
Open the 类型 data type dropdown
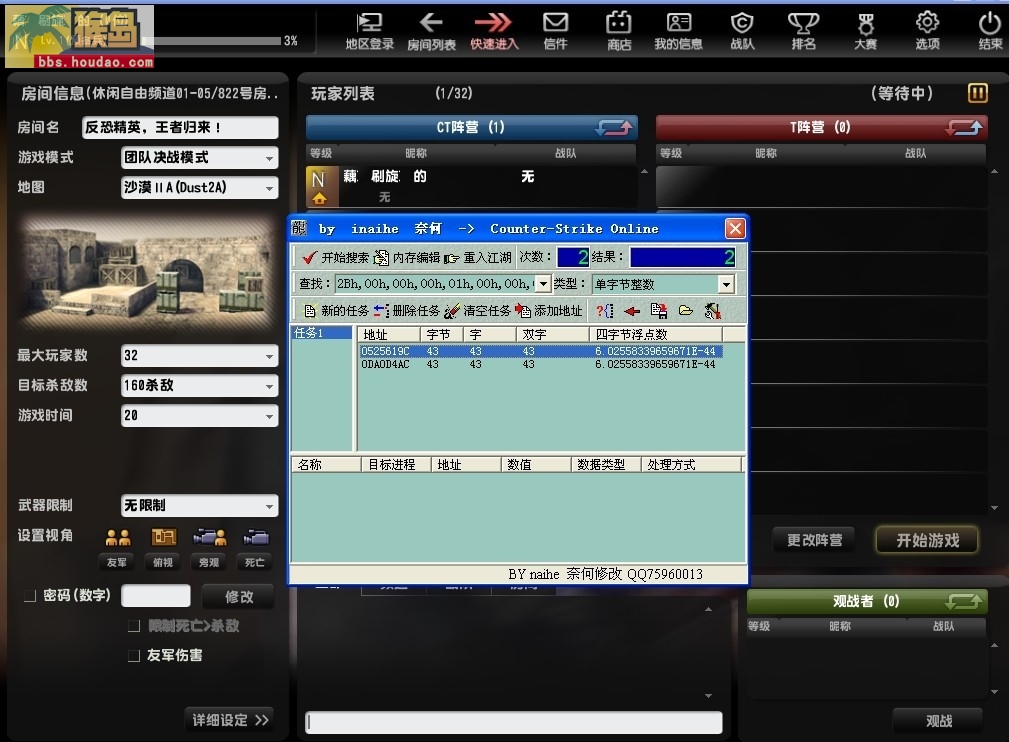click(726, 284)
